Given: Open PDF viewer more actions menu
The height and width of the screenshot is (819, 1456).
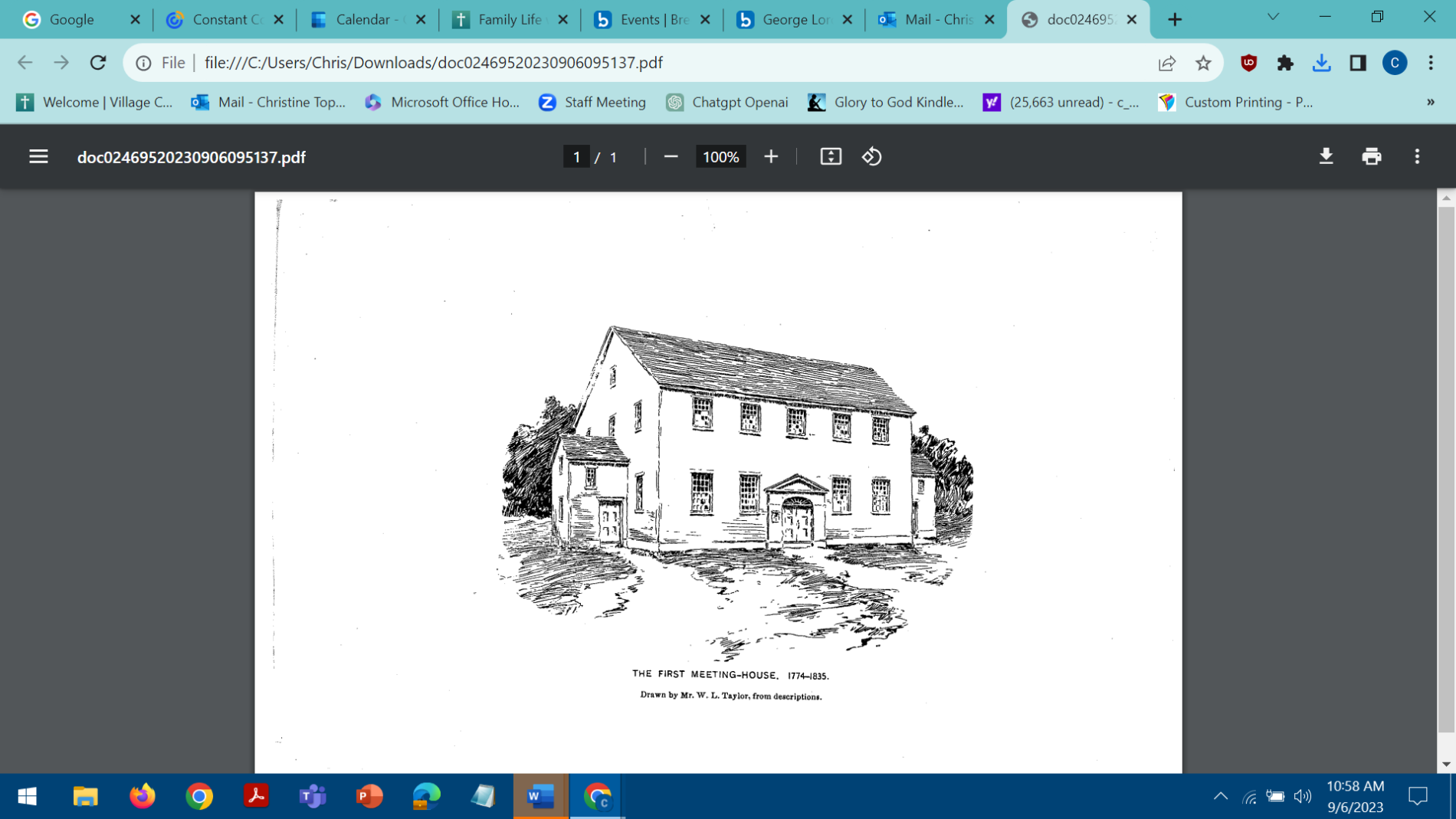Looking at the screenshot, I should click(1417, 157).
